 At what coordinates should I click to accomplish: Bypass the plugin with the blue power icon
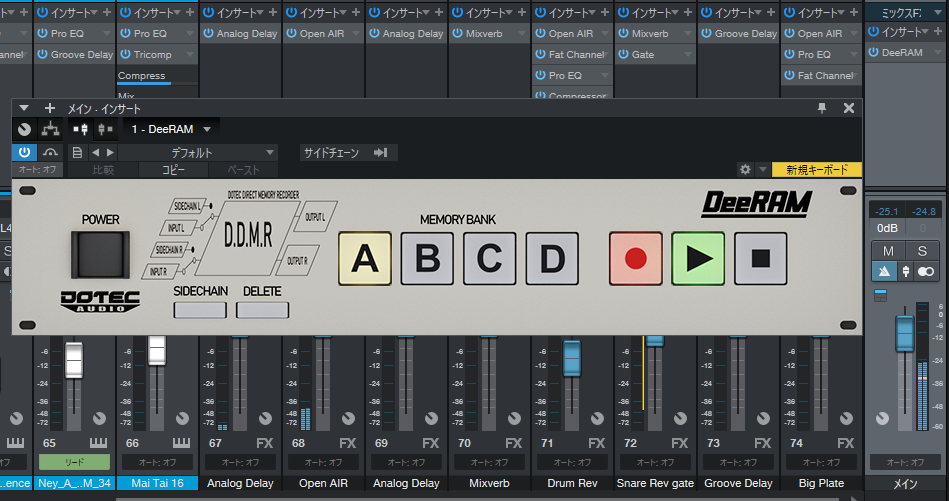point(24,152)
